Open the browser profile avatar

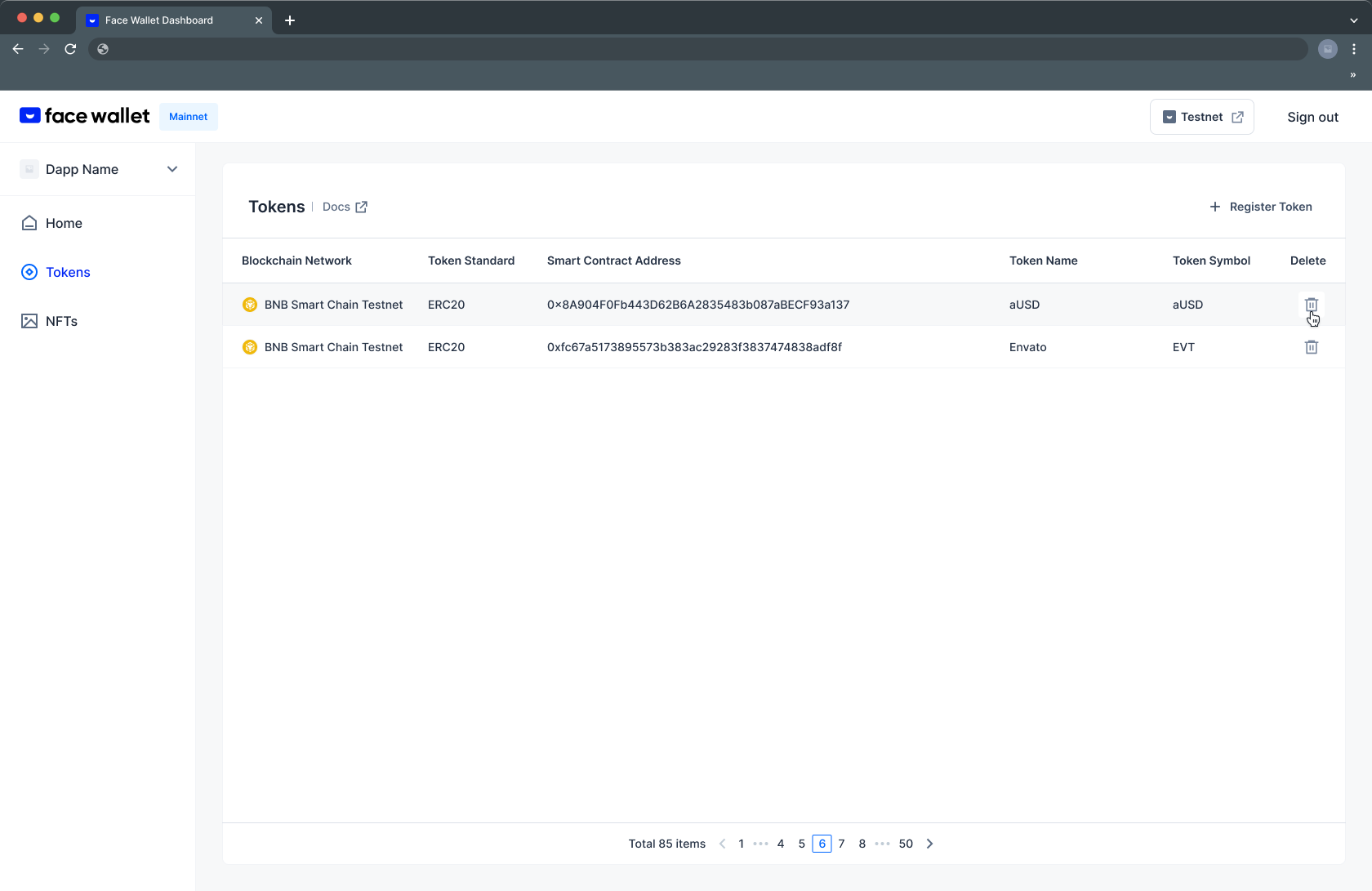pos(1328,49)
